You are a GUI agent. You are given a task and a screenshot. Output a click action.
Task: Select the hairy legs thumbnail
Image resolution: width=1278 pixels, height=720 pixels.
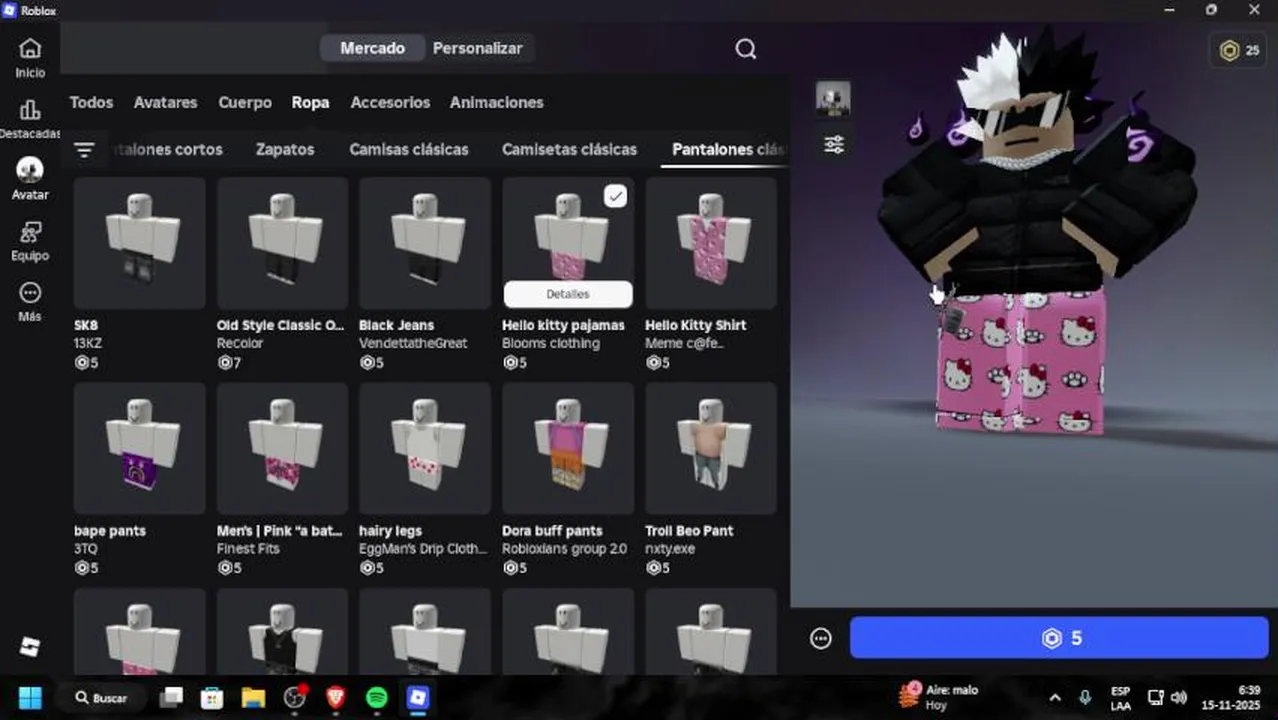click(x=425, y=449)
